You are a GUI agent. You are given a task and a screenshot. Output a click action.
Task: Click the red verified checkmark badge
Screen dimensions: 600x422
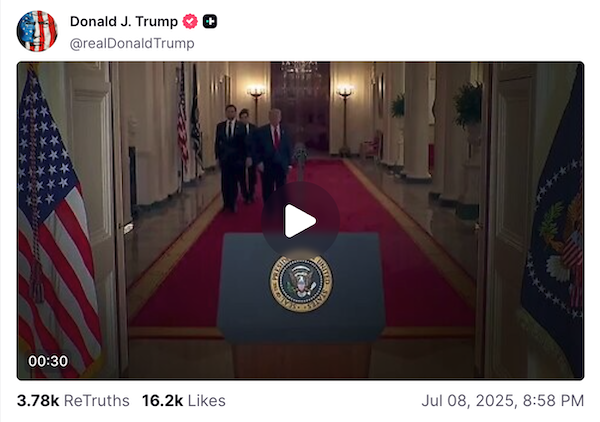tap(190, 21)
